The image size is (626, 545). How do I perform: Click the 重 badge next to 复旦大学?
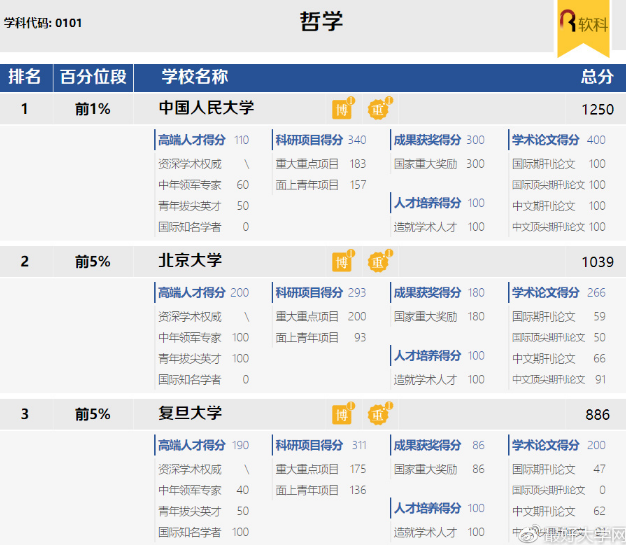point(379,414)
